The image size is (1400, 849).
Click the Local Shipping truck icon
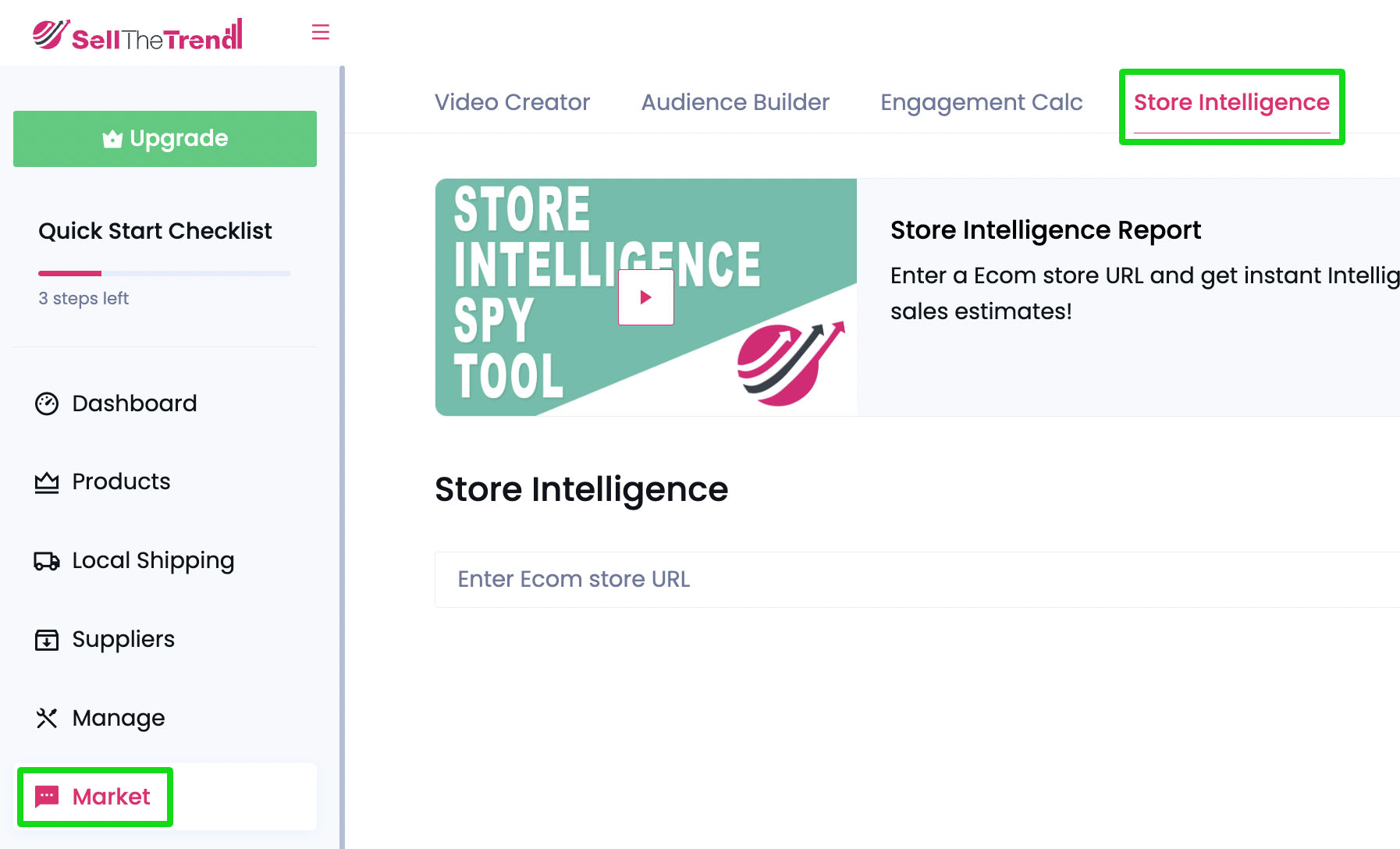click(47, 561)
